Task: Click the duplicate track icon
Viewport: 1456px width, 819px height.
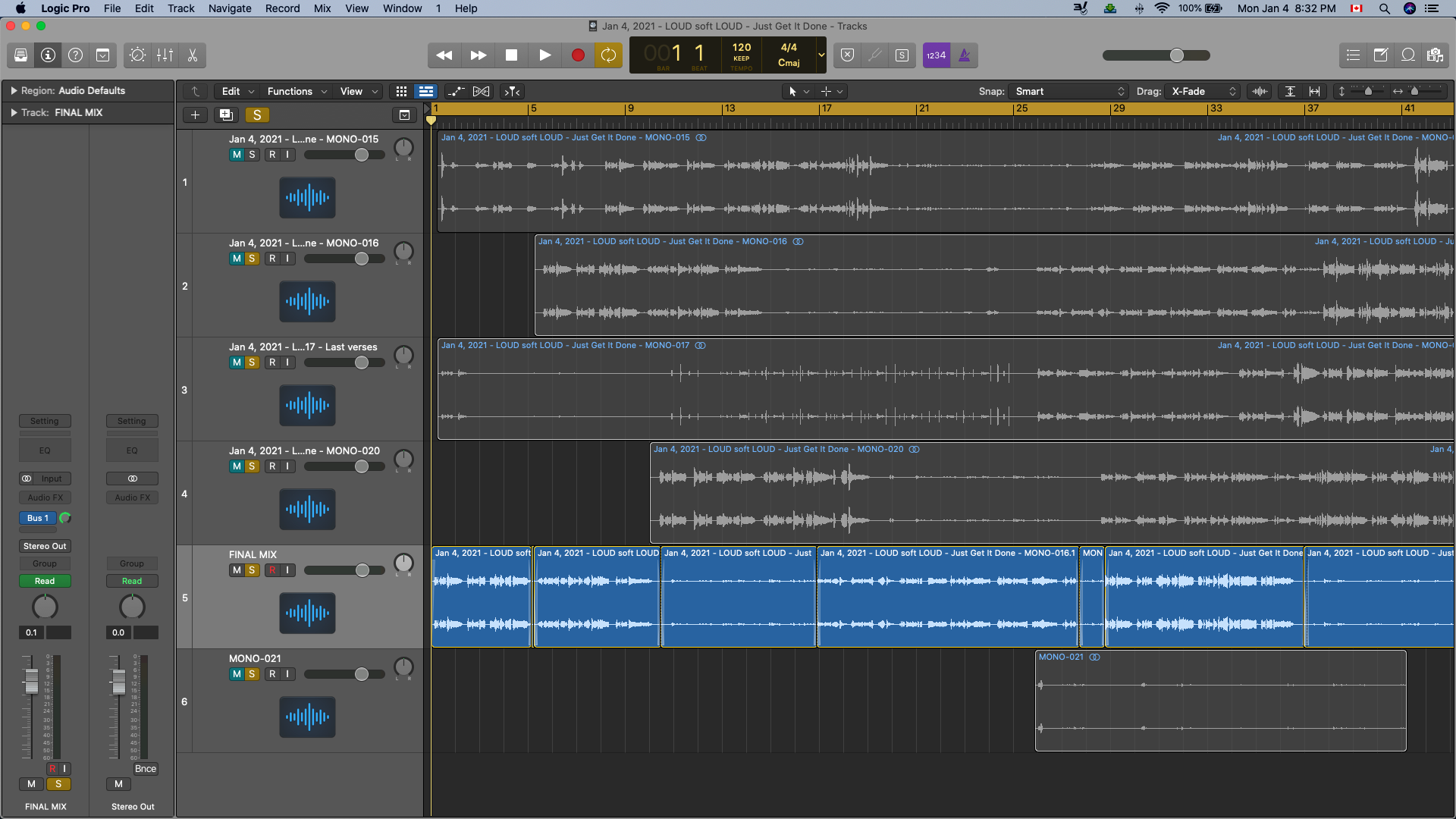Action: [226, 115]
